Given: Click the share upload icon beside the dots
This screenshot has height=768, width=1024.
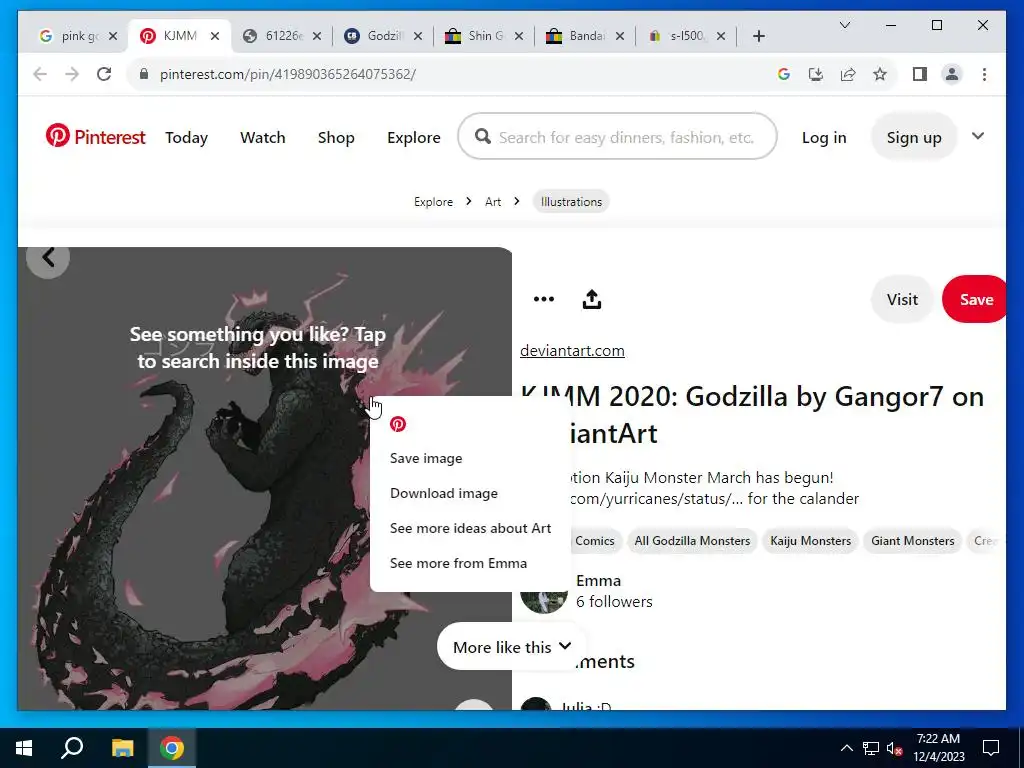Looking at the screenshot, I should pos(592,299).
